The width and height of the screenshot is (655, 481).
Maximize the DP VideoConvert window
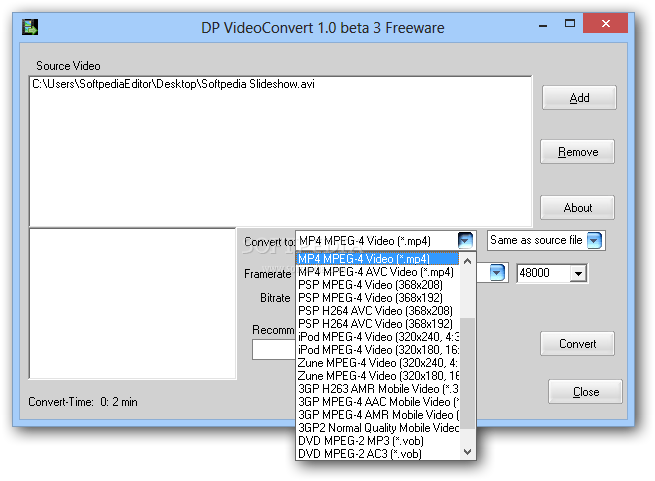[570, 23]
